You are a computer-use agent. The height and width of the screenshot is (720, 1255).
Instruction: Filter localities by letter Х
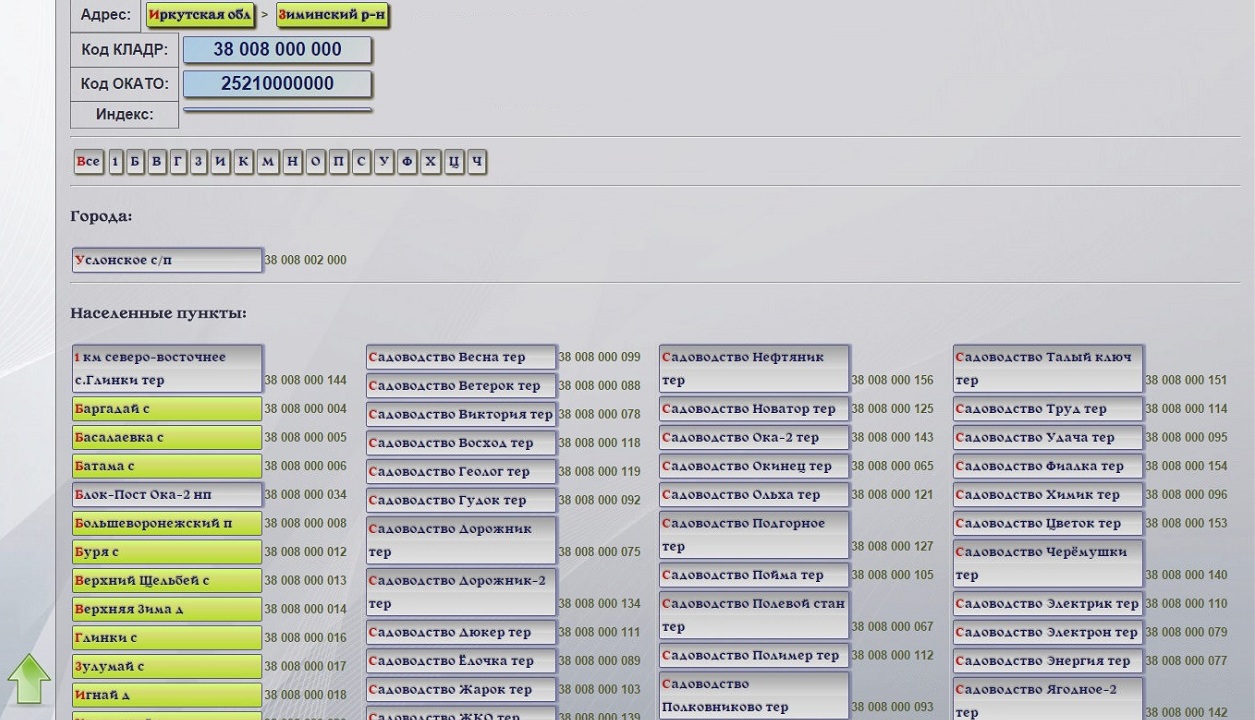coord(431,162)
